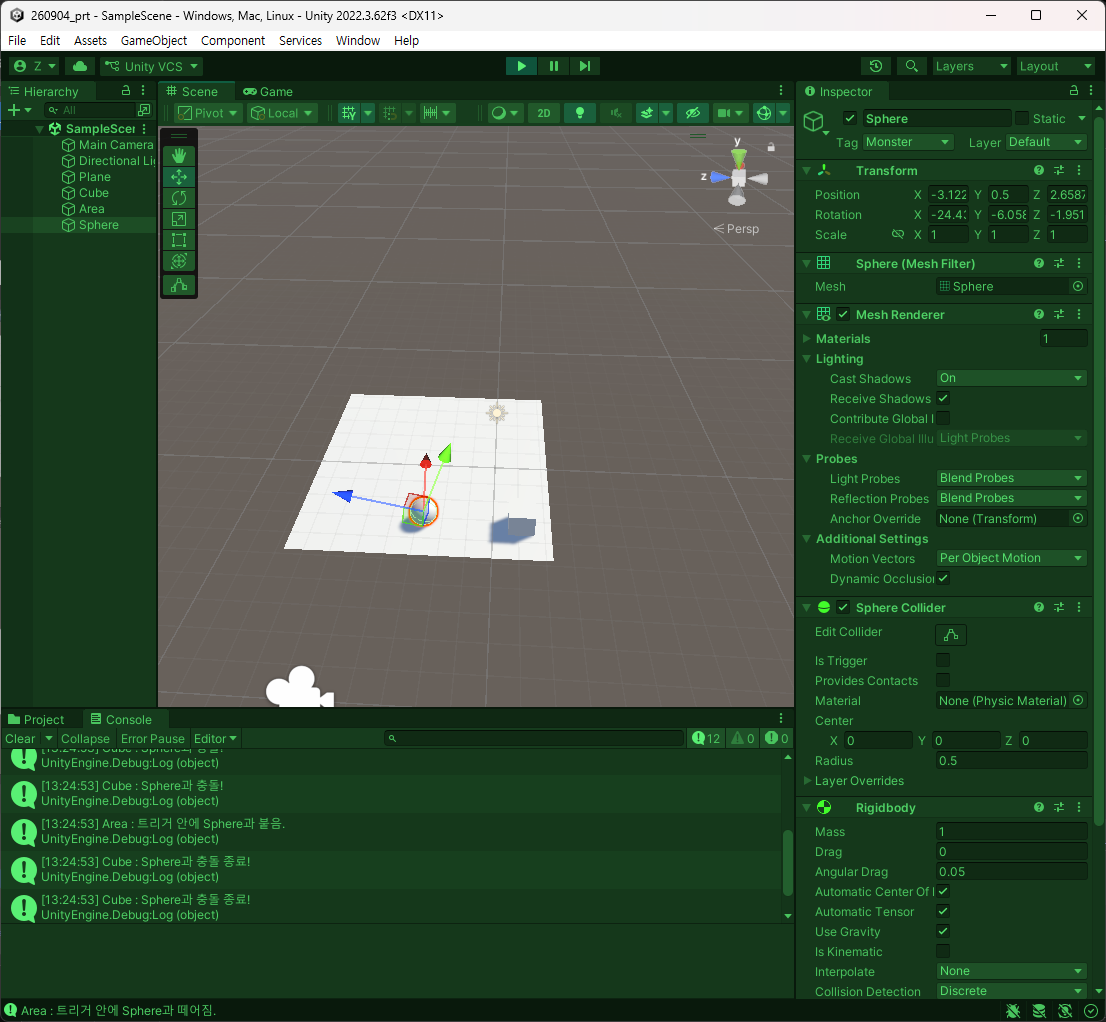Select the Rotate tool in scene toolbar
This screenshot has width=1106, height=1022.
point(178,198)
